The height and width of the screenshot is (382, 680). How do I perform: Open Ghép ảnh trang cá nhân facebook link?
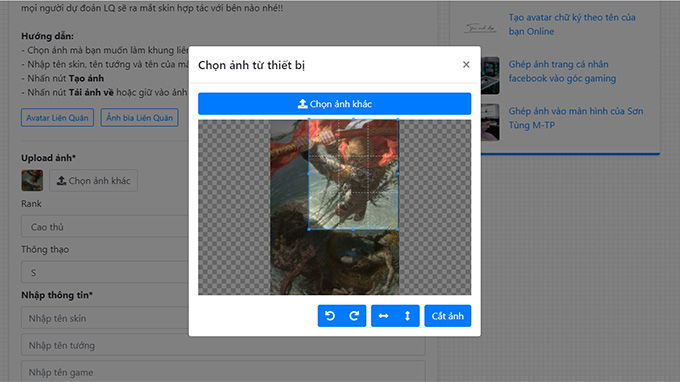point(562,71)
